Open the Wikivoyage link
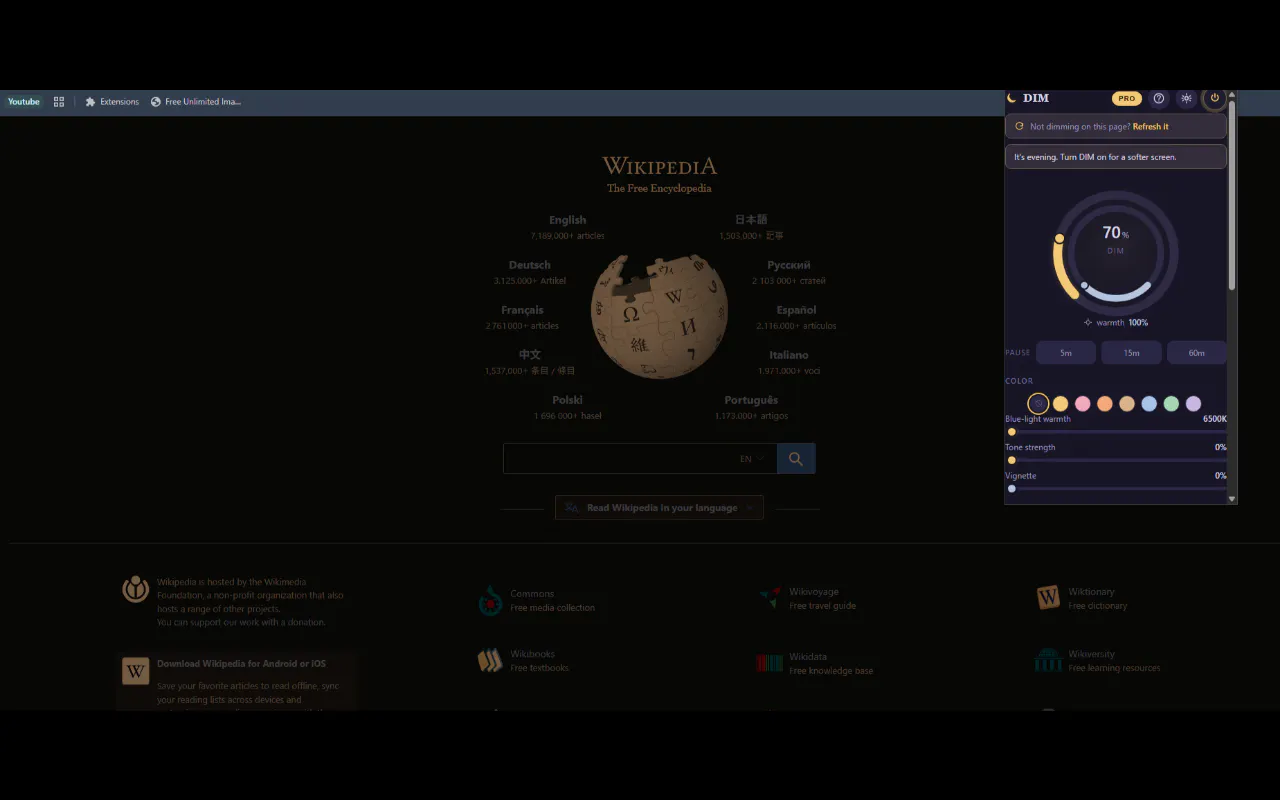Viewport: 1280px width, 800px height. click(814, 592)
